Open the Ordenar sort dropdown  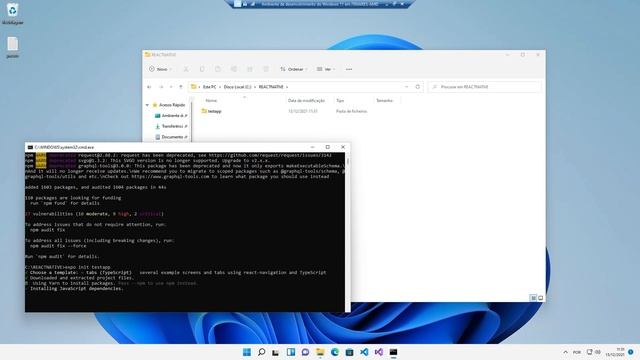tap(294, 69)
